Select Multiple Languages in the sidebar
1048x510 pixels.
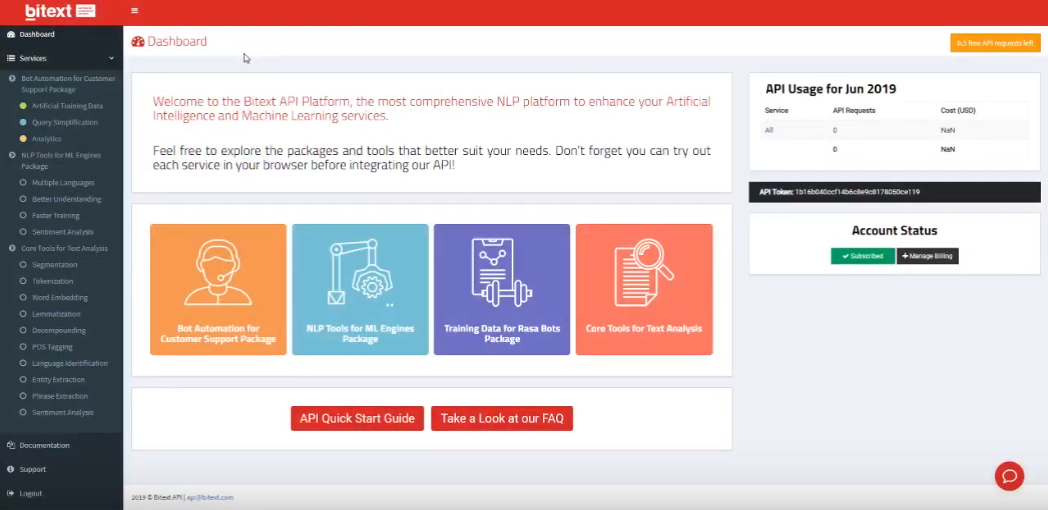pyautogui.click(x=63, y=182)
